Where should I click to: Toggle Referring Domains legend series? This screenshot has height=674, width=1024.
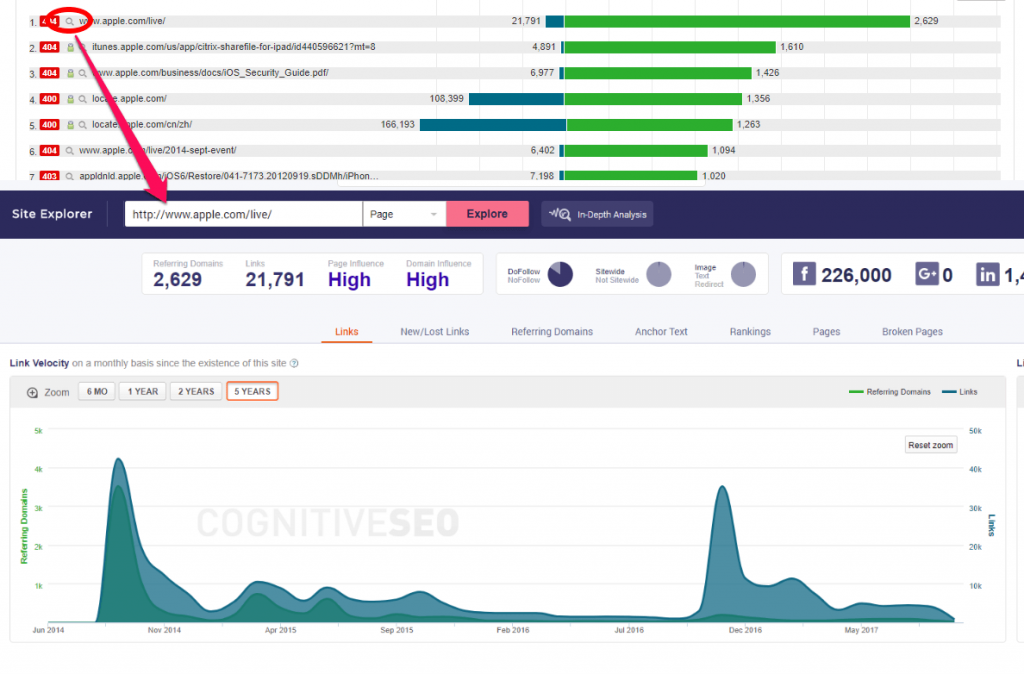(x=889, y=392)
